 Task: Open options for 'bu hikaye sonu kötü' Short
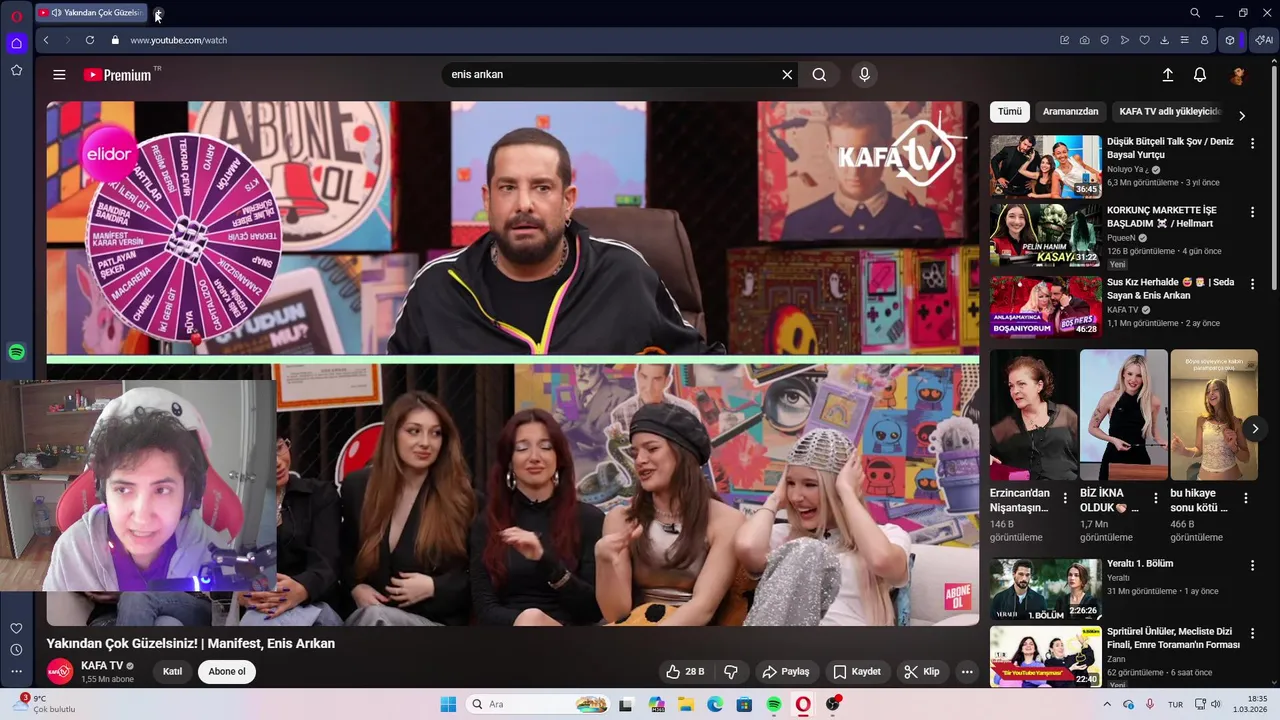(1246, 498)
